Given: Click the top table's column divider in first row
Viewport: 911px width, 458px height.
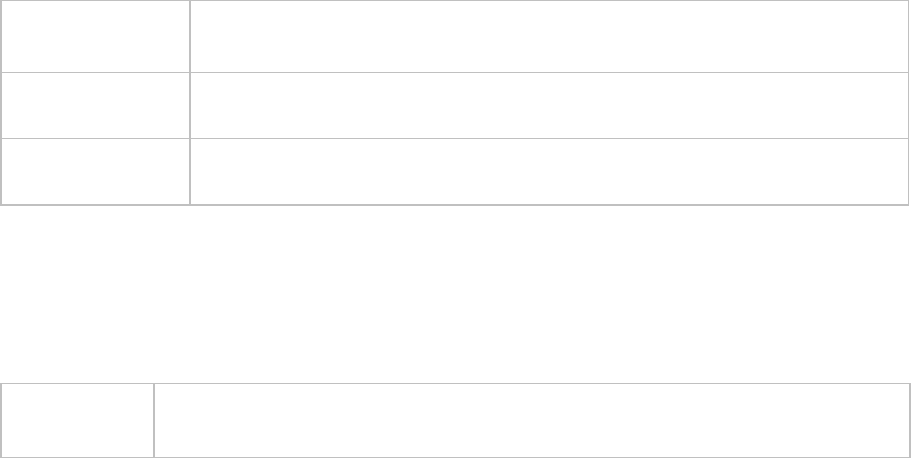Looking at the screenshot, I should 189,36.
